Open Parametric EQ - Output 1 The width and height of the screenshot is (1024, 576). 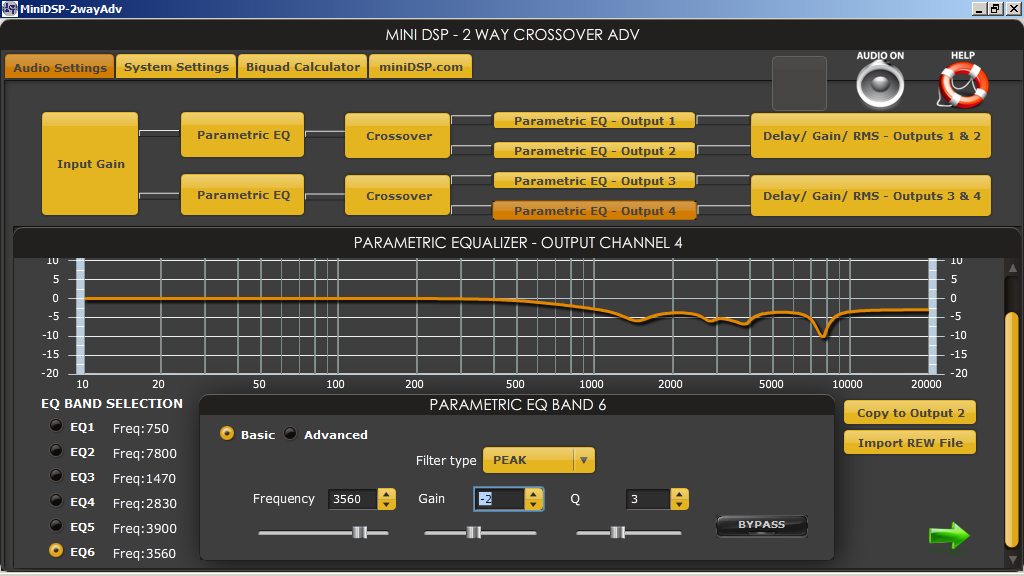tap(594, 121)
